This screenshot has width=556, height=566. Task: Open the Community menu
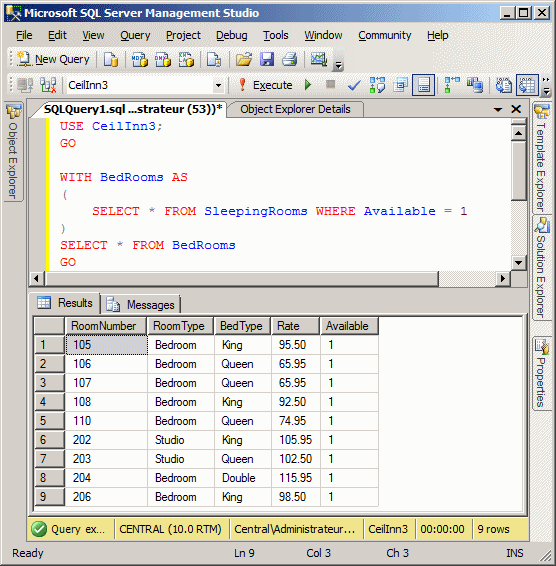click(385, 35)
